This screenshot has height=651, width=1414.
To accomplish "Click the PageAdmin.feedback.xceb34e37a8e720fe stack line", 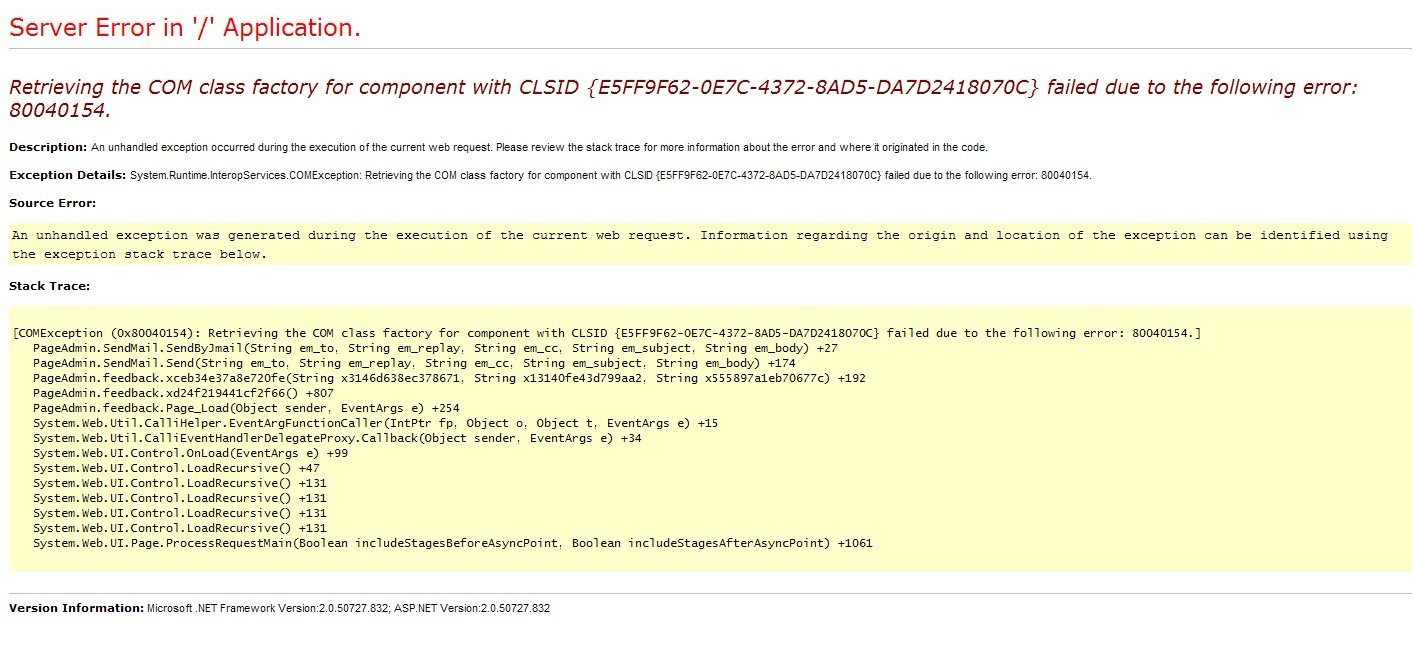I will point(449,378).
